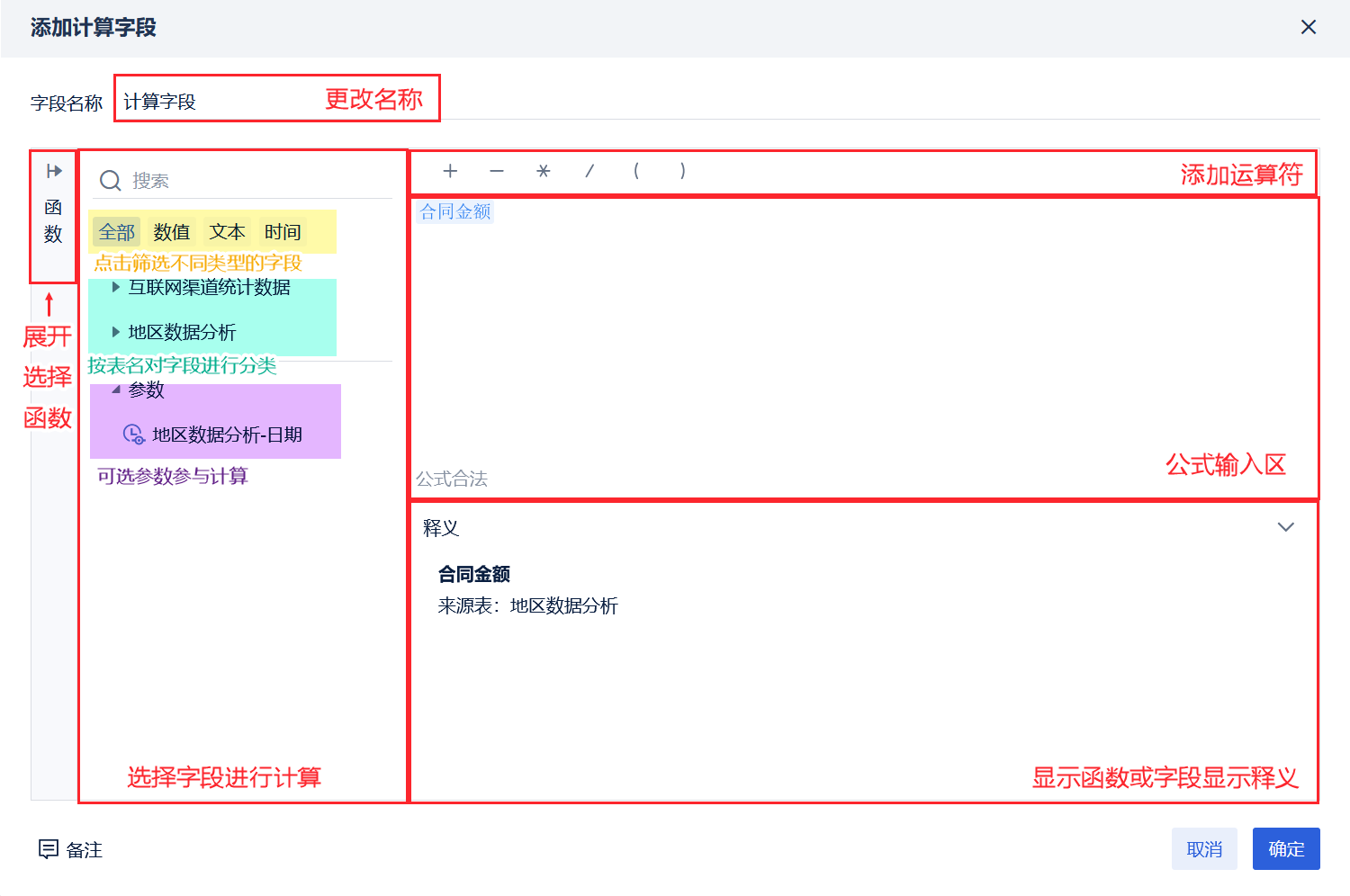This screenshot has width=1350, height=896.
Task: Expand 地区数据分析 table node
Action: coord(115,332)
